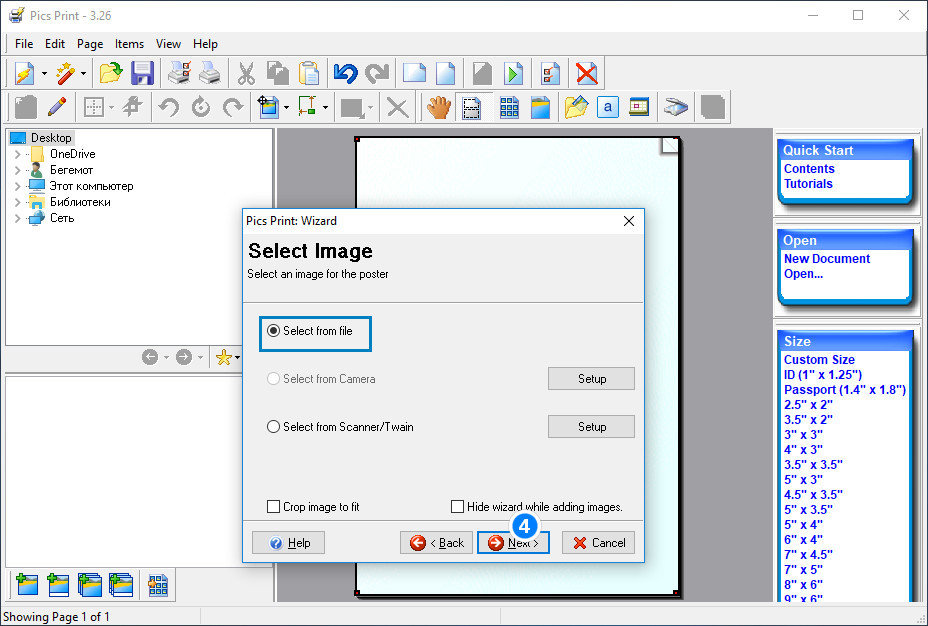Viewport: 928px width, 626px height.
Task: Cancel the wizard dialog
Action: [x=598, y=543]
